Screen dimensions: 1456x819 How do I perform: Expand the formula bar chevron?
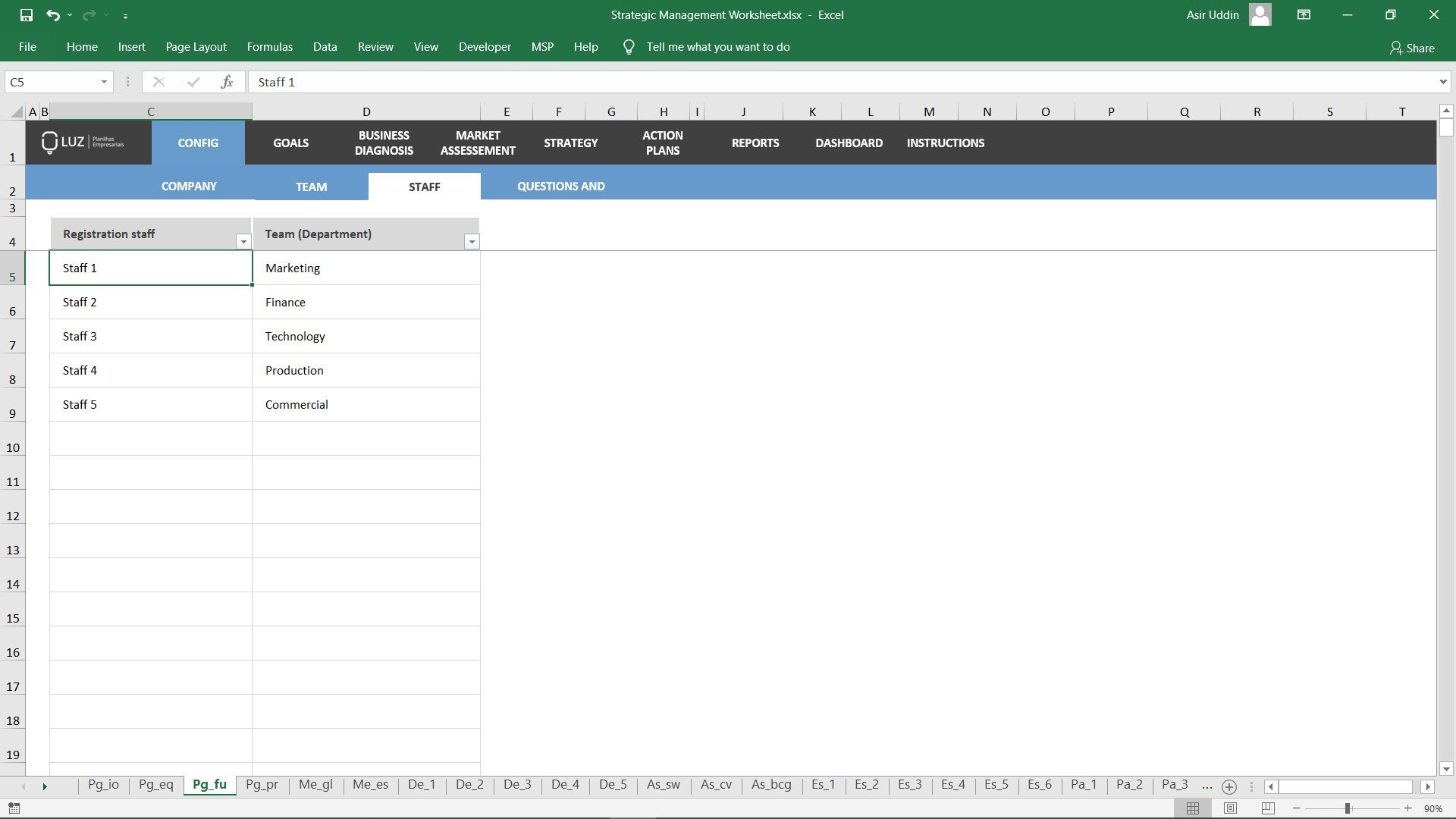point(1443,82)
